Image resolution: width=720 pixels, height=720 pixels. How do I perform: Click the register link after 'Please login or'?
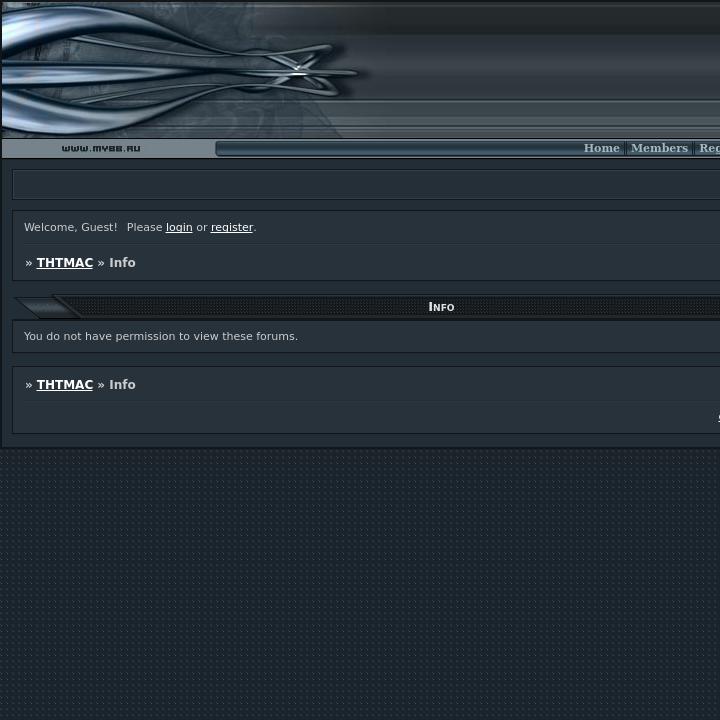(x=231, y=228)
